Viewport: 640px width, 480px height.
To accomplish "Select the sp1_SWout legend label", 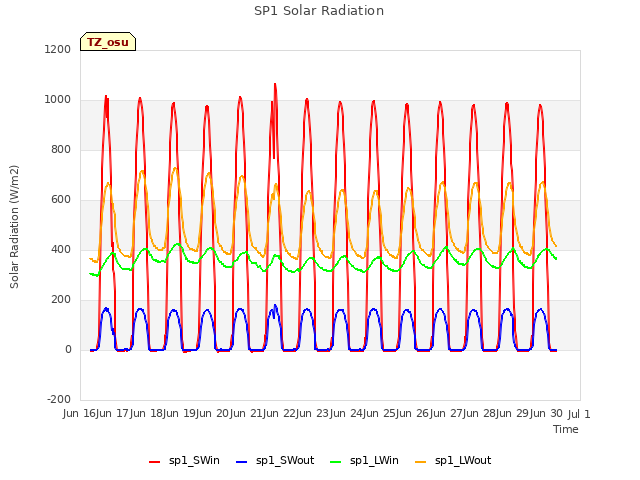I will click(285, 460).
